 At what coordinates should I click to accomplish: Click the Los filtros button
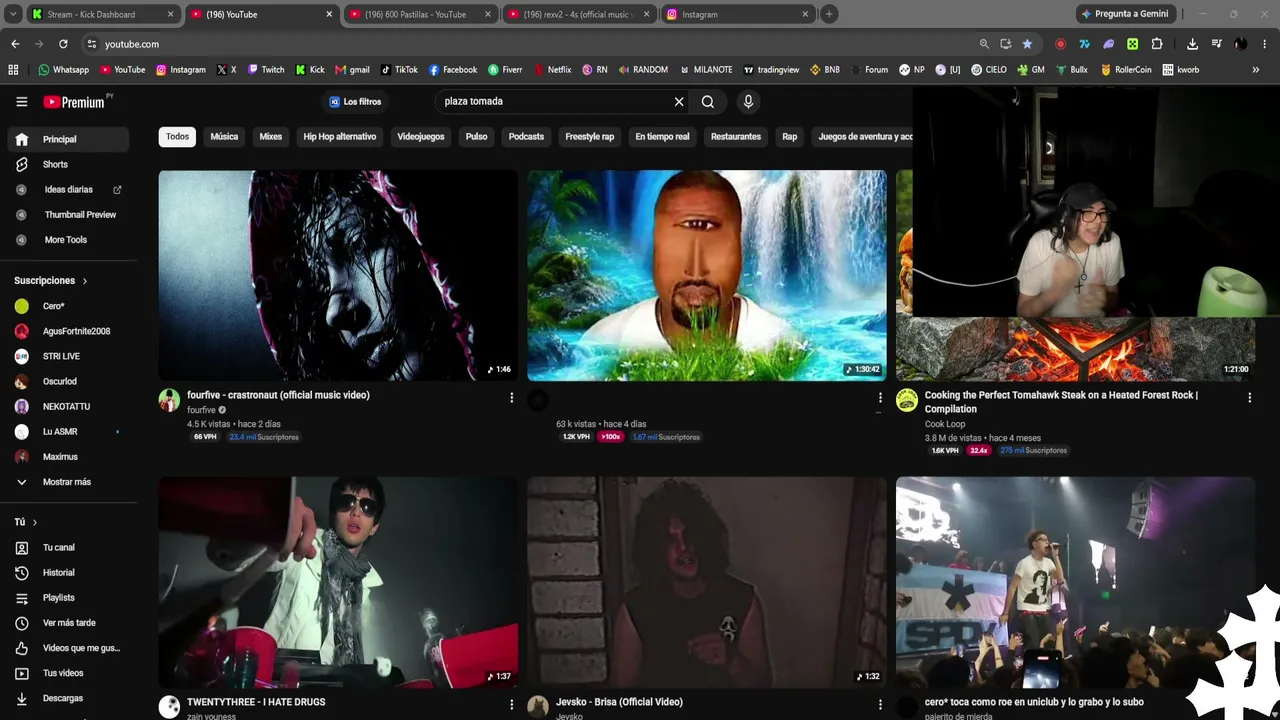pos(355,102)
